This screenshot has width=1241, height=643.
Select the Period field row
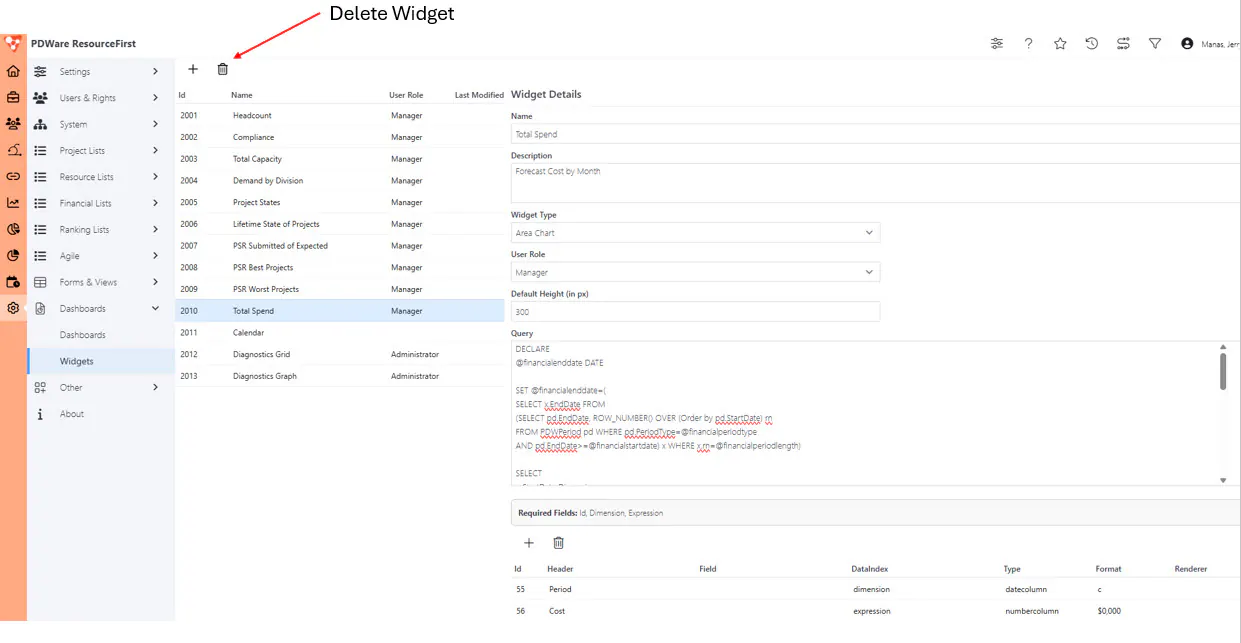876,589
